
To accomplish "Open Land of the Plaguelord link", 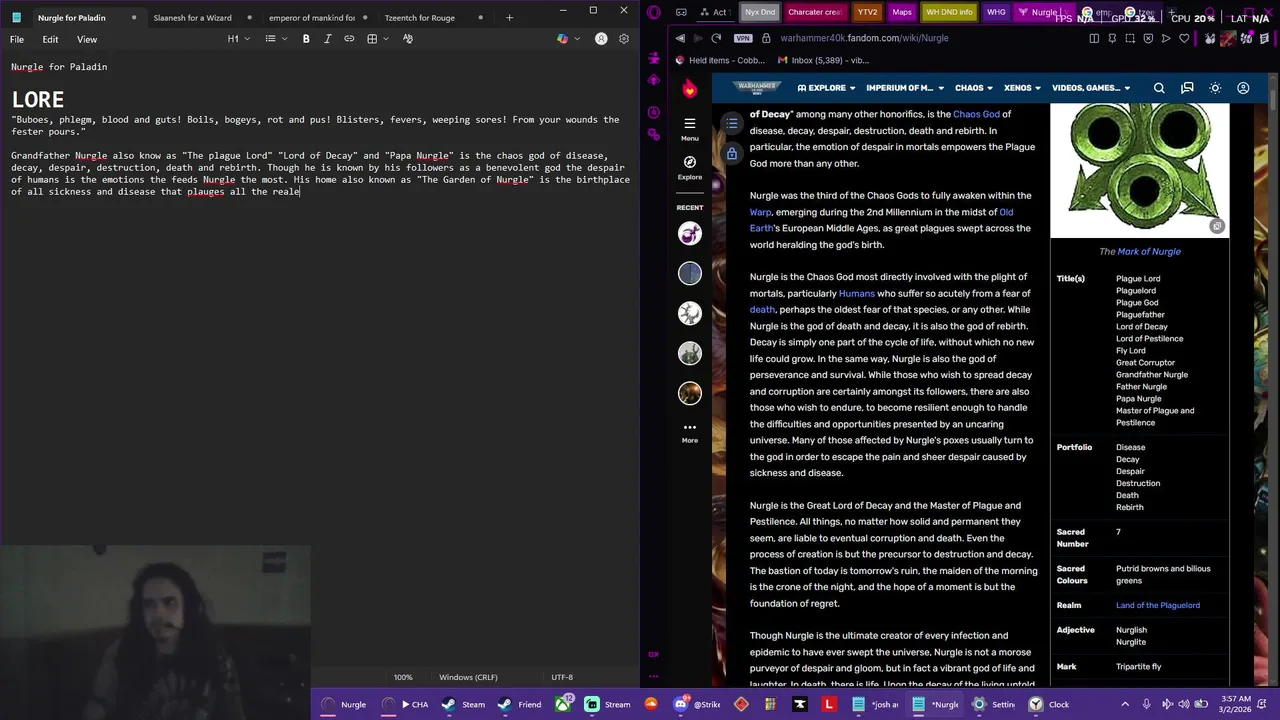I will (x=1158, y=605).
